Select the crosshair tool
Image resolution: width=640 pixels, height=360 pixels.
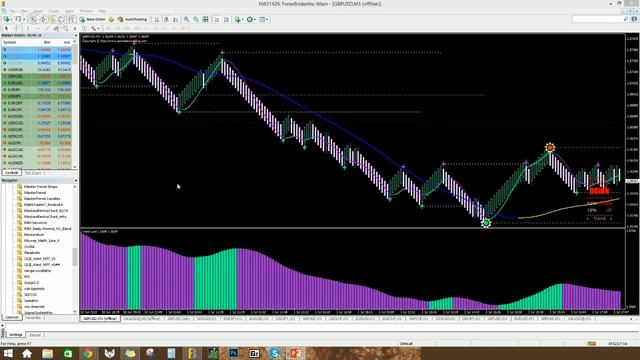pyautogui.click(x=16, y=28)
